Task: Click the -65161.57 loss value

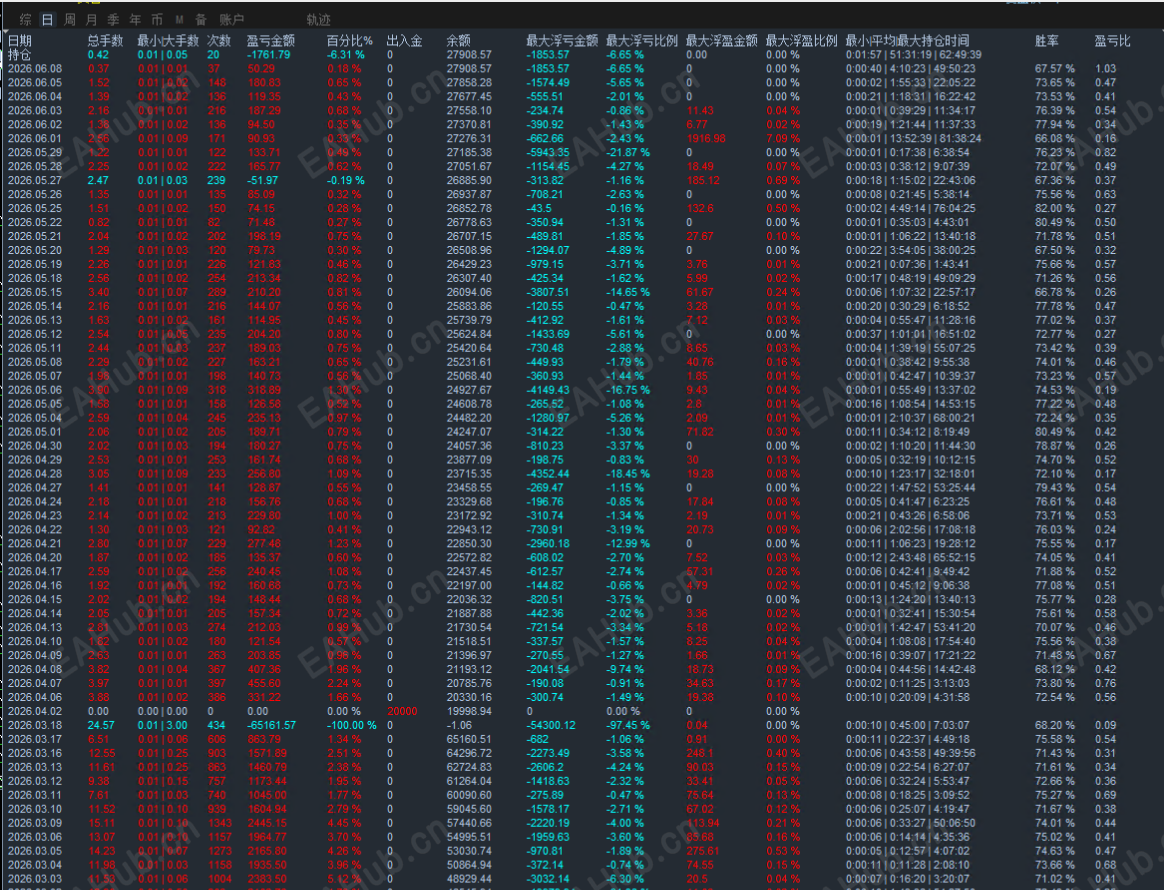Action: pos(271,725)
